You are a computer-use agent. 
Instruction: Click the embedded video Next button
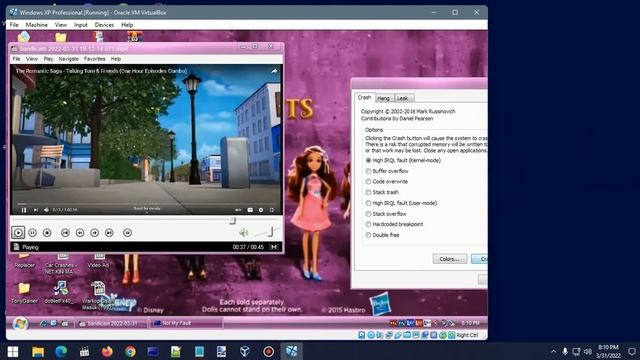point(36,210)
